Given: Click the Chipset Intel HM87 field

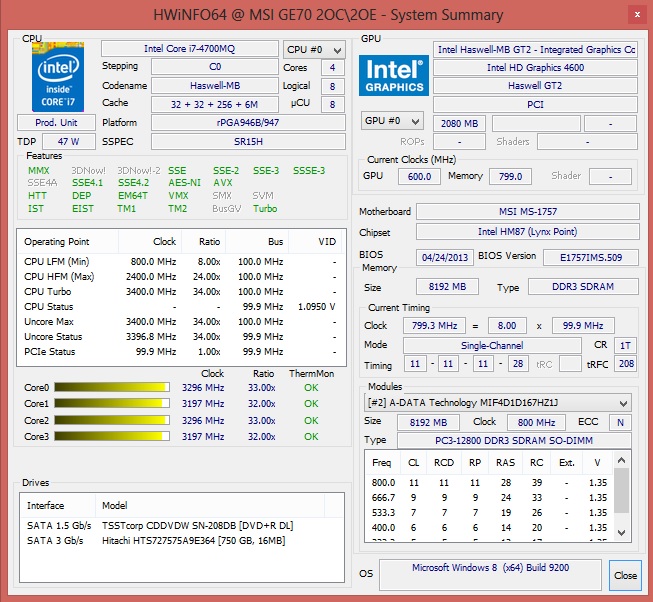Looking at the screenshot, I should click(528, 231).
